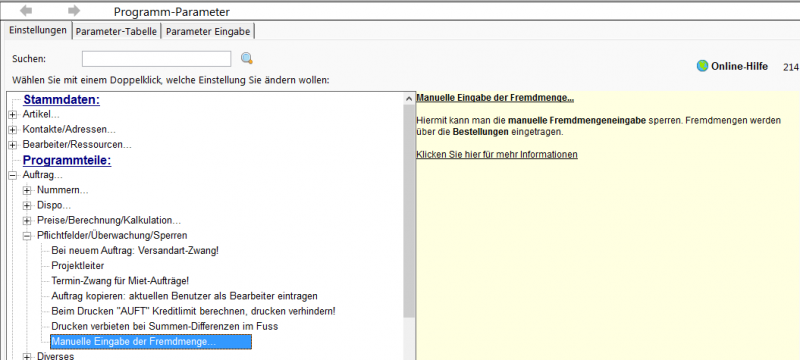The image size is (800, 360).
Task: Expand the Bearbeiter/Ressourcen… tree node
Action: click(13, 145)
